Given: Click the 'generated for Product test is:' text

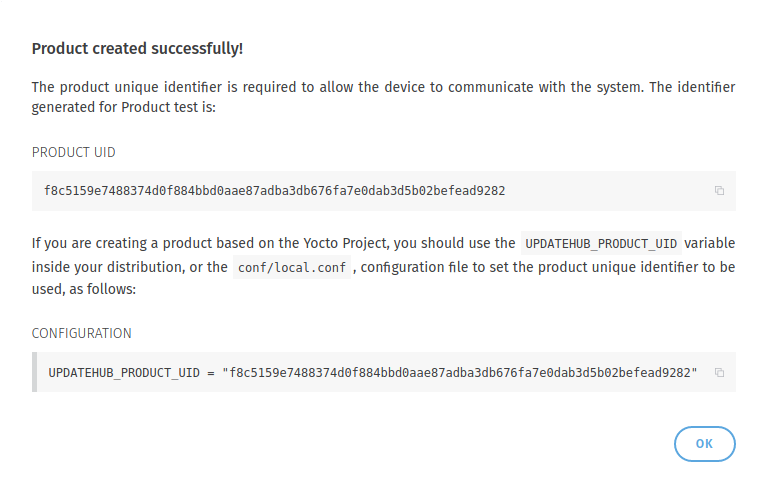Looking at the screenshot, I should [123, 107].
